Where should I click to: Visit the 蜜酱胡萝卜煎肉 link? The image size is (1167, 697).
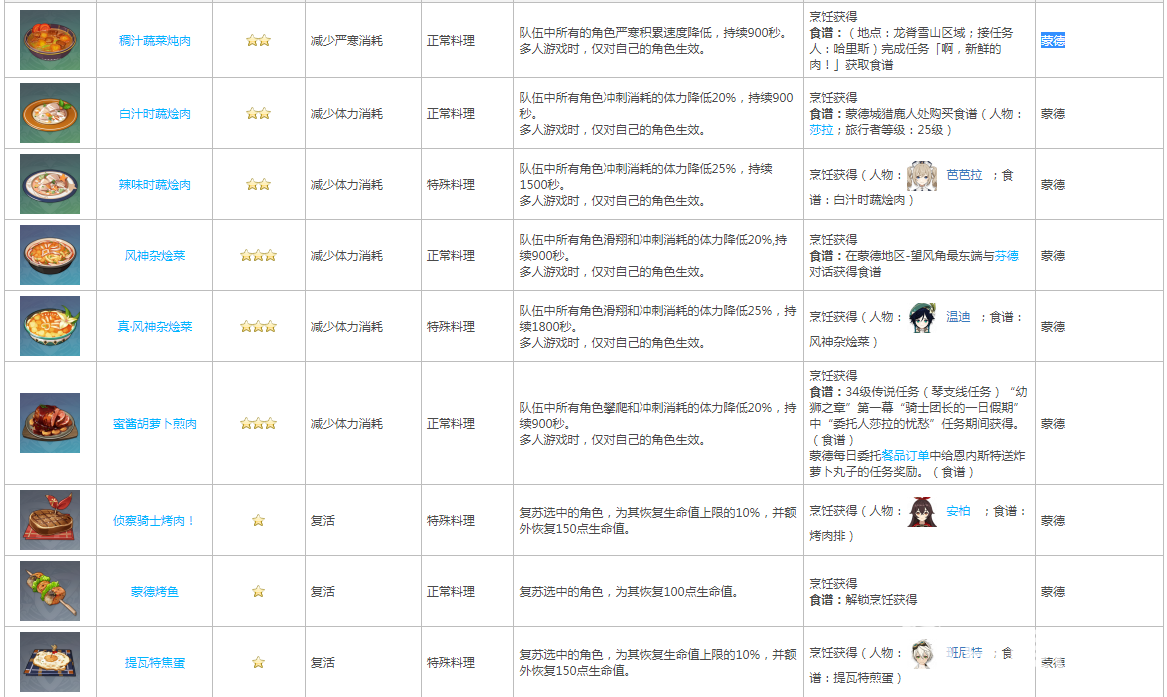coord(155,424)
